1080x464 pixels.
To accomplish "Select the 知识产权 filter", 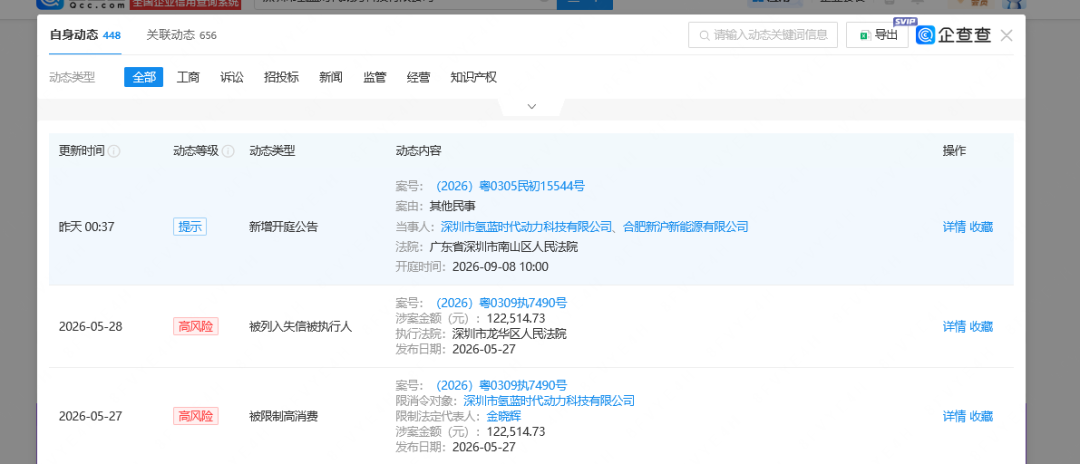I will (473, 77).
